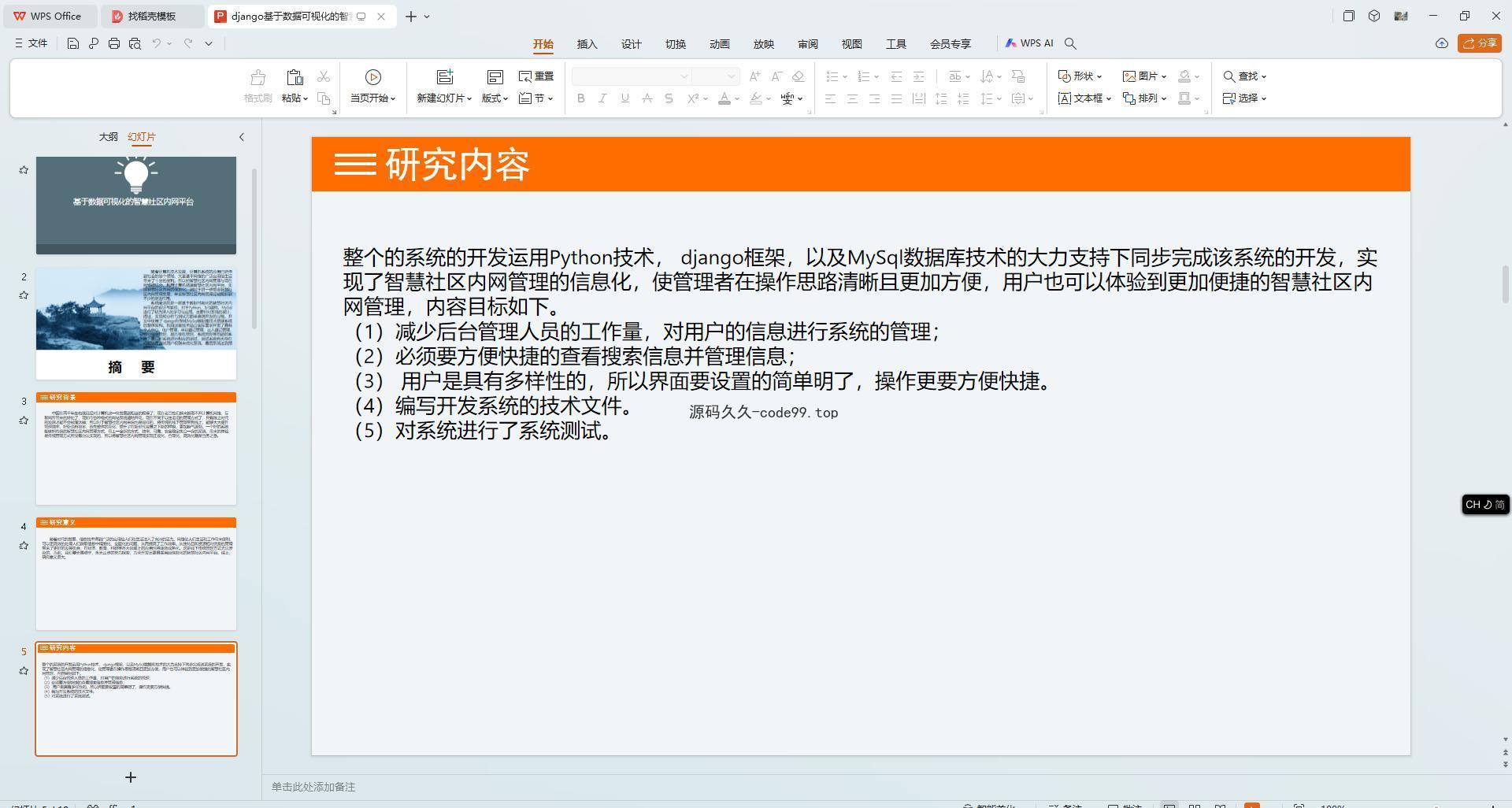Switch to the 审阅 ribbon tab

point(807,44)
